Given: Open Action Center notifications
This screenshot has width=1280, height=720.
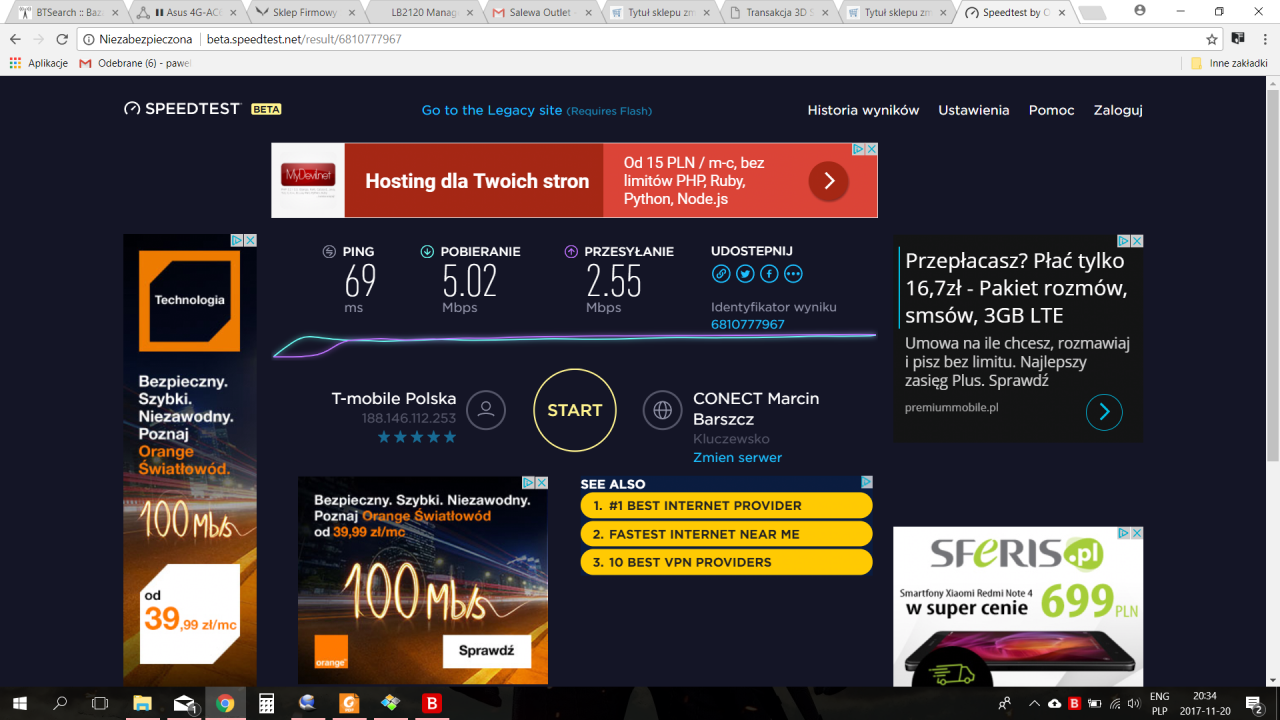Looking at the screenshot, I should tap(1255, 703).
